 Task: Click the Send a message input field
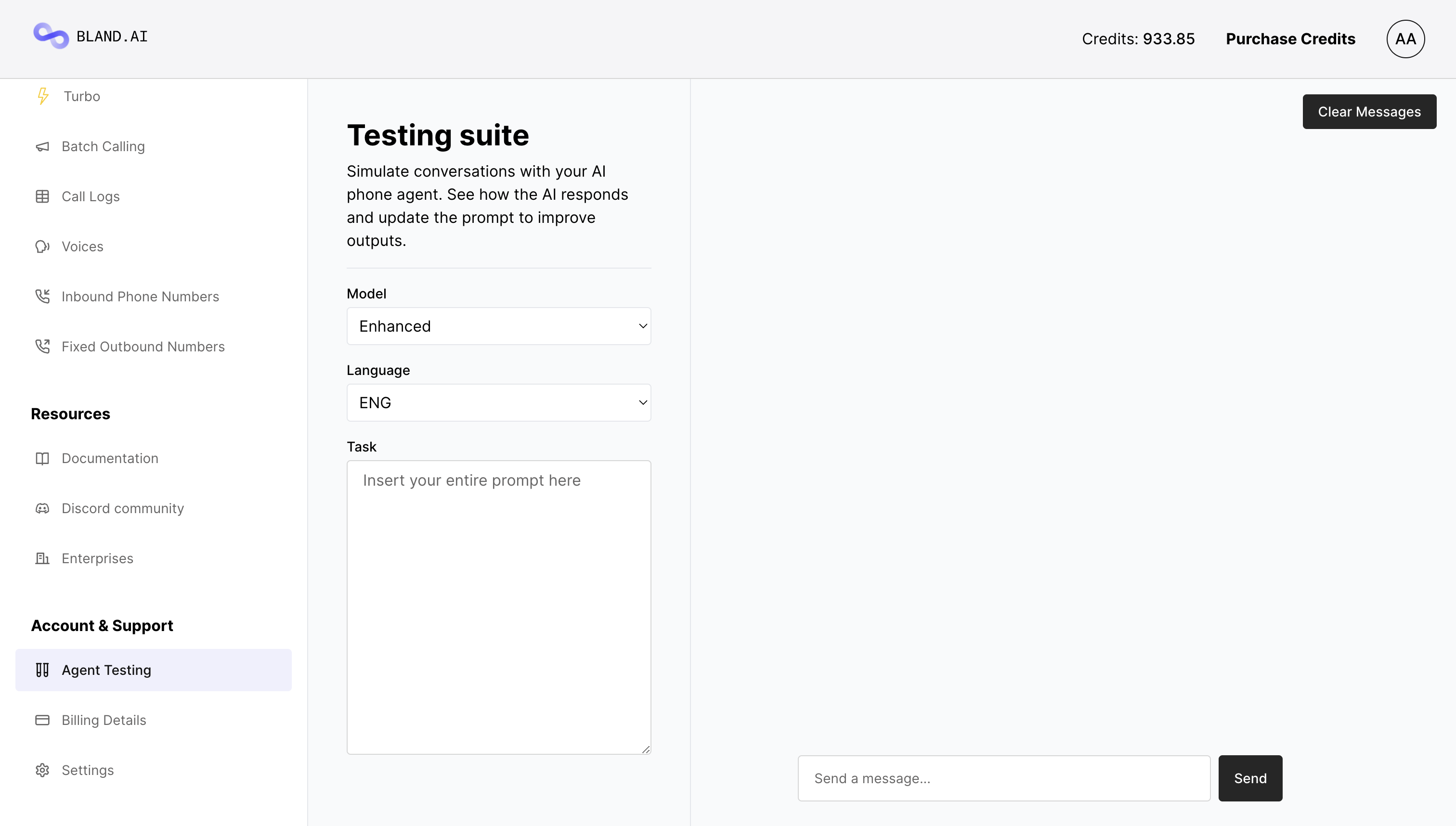click(1003, 777)
